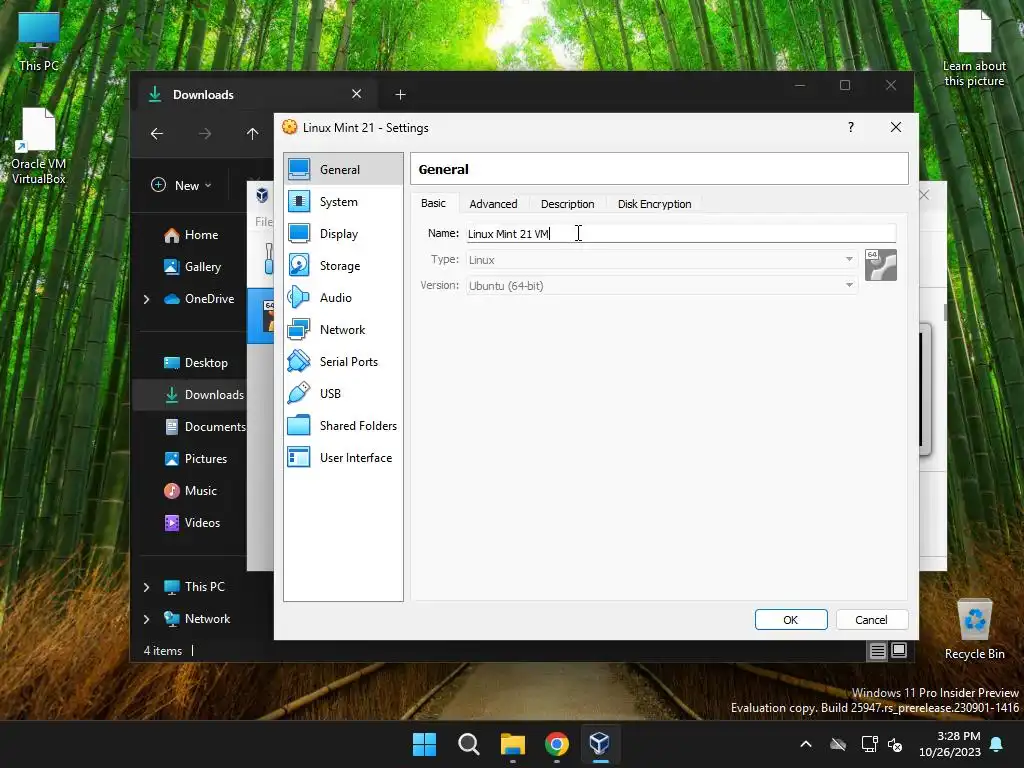Switch Explorer to details view

pyautogui.click(x=877, y=650)
